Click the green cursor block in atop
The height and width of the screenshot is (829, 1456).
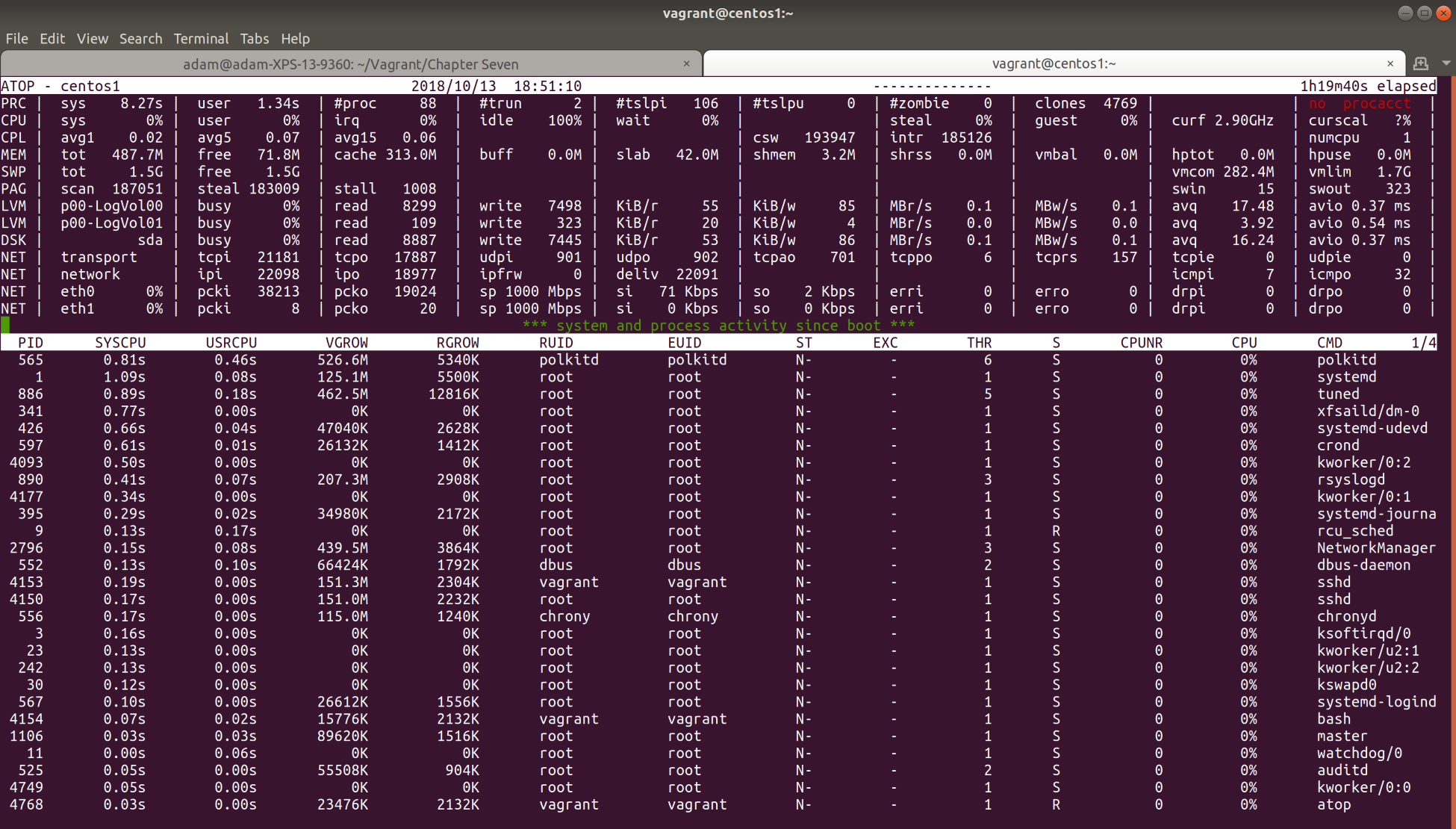pos(6,325)
